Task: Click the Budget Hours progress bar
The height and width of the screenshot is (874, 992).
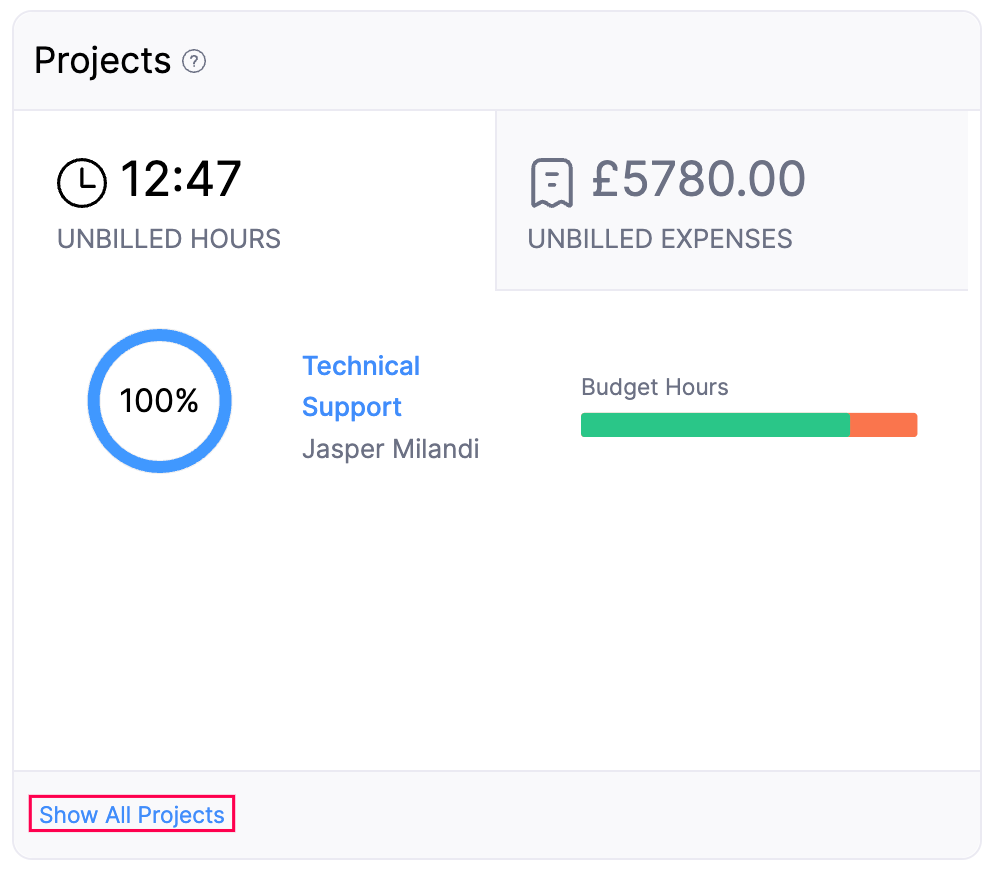Action: pos(749,424)
